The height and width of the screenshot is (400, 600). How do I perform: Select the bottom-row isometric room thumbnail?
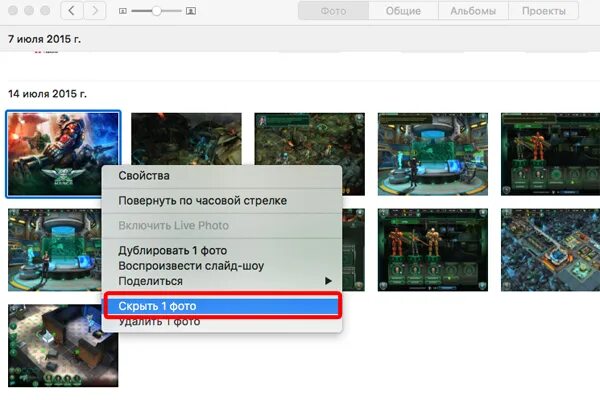pyautogui.click(x=63, y=346)
